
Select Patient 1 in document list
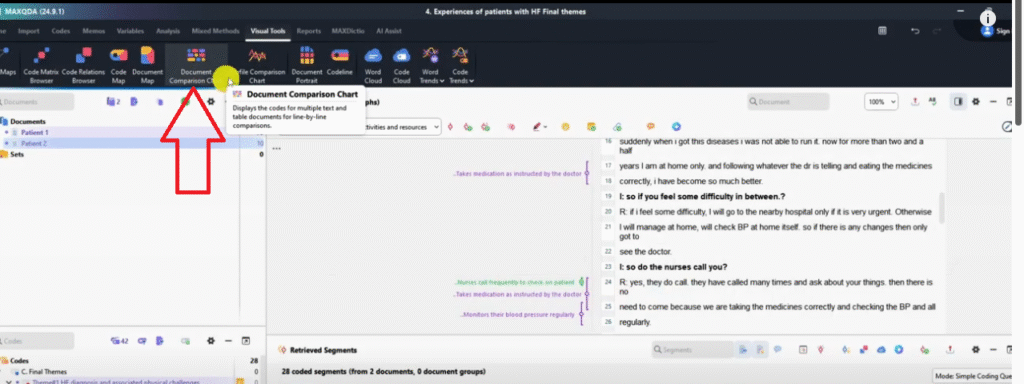tap(34, 133)
